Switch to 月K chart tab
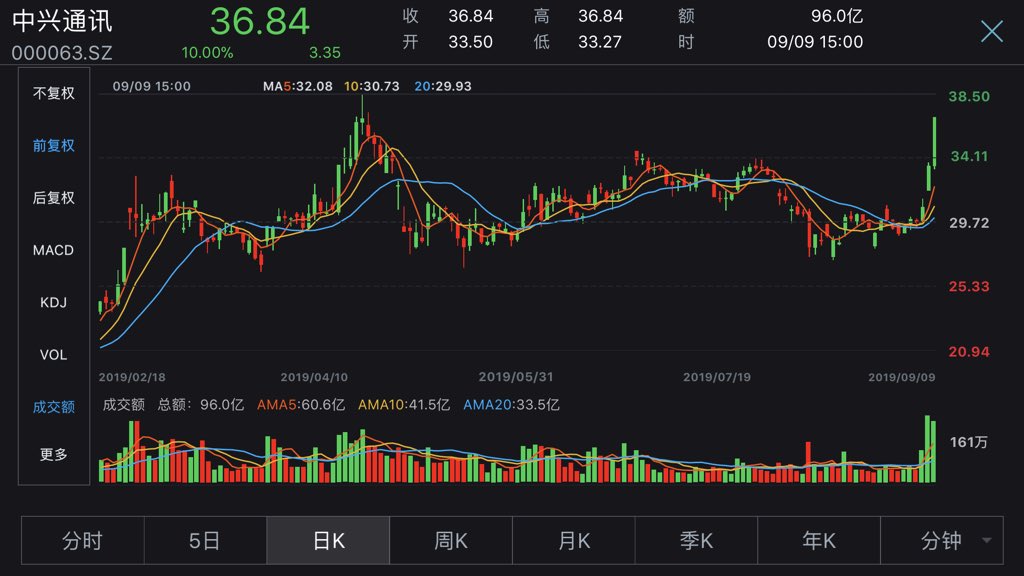Screen dimensions: 1024x576 (573, 540)
